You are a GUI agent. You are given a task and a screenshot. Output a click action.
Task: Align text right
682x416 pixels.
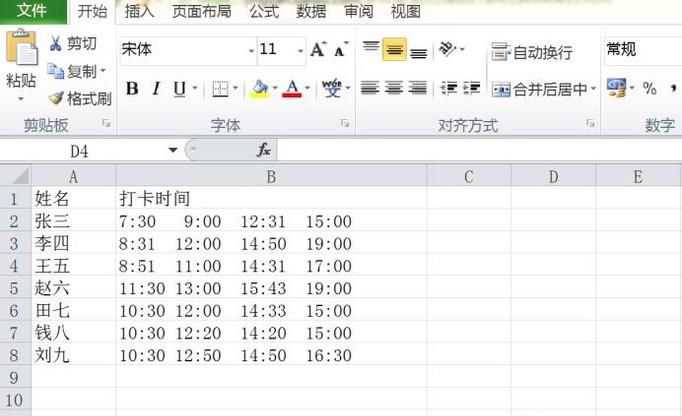(418, 88)
